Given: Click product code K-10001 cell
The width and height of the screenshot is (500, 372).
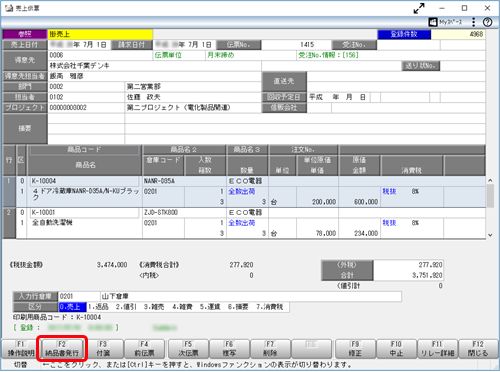Looking at the screenshot, I should (85, 212).
